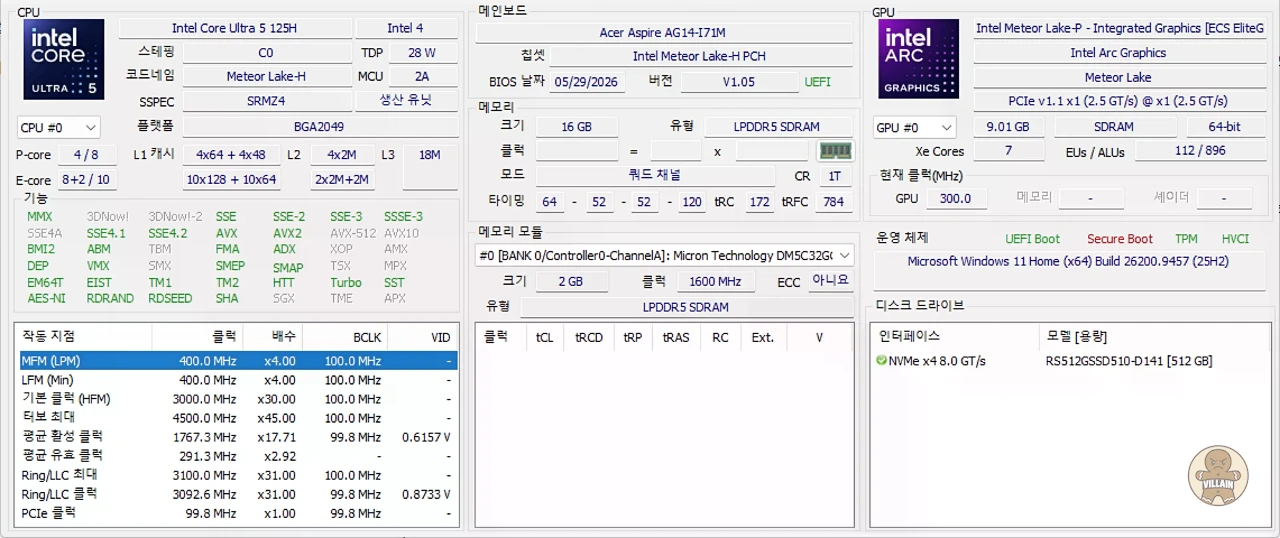Screen dimensions: 1280x538
Task: Click the SRMZ4 SSPEC value
Action: (x=266, y=101)
